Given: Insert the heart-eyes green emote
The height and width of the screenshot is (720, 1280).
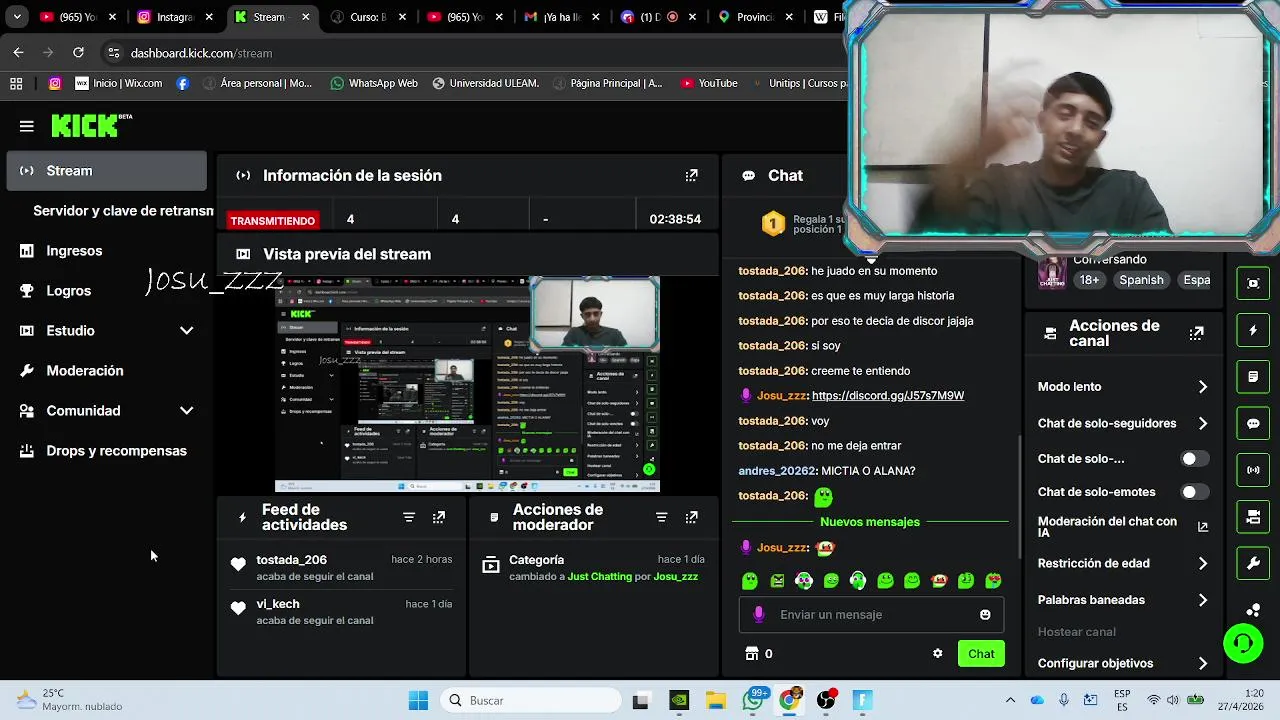Looking at the screenshot, I should coord(993,580).
